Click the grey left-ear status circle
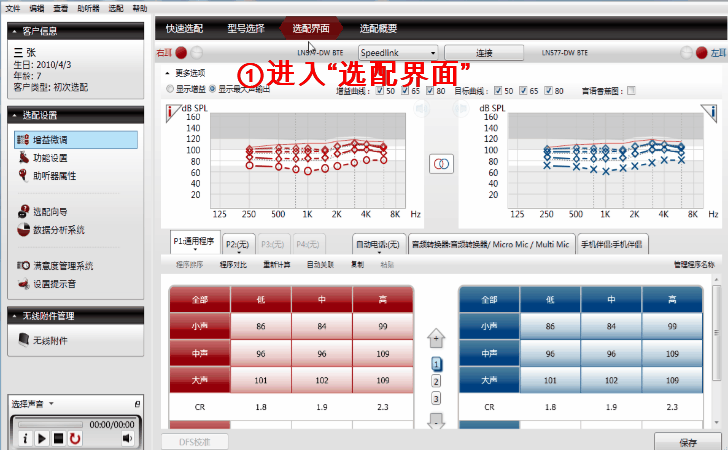Screen dimensions: 728x450 686,53
